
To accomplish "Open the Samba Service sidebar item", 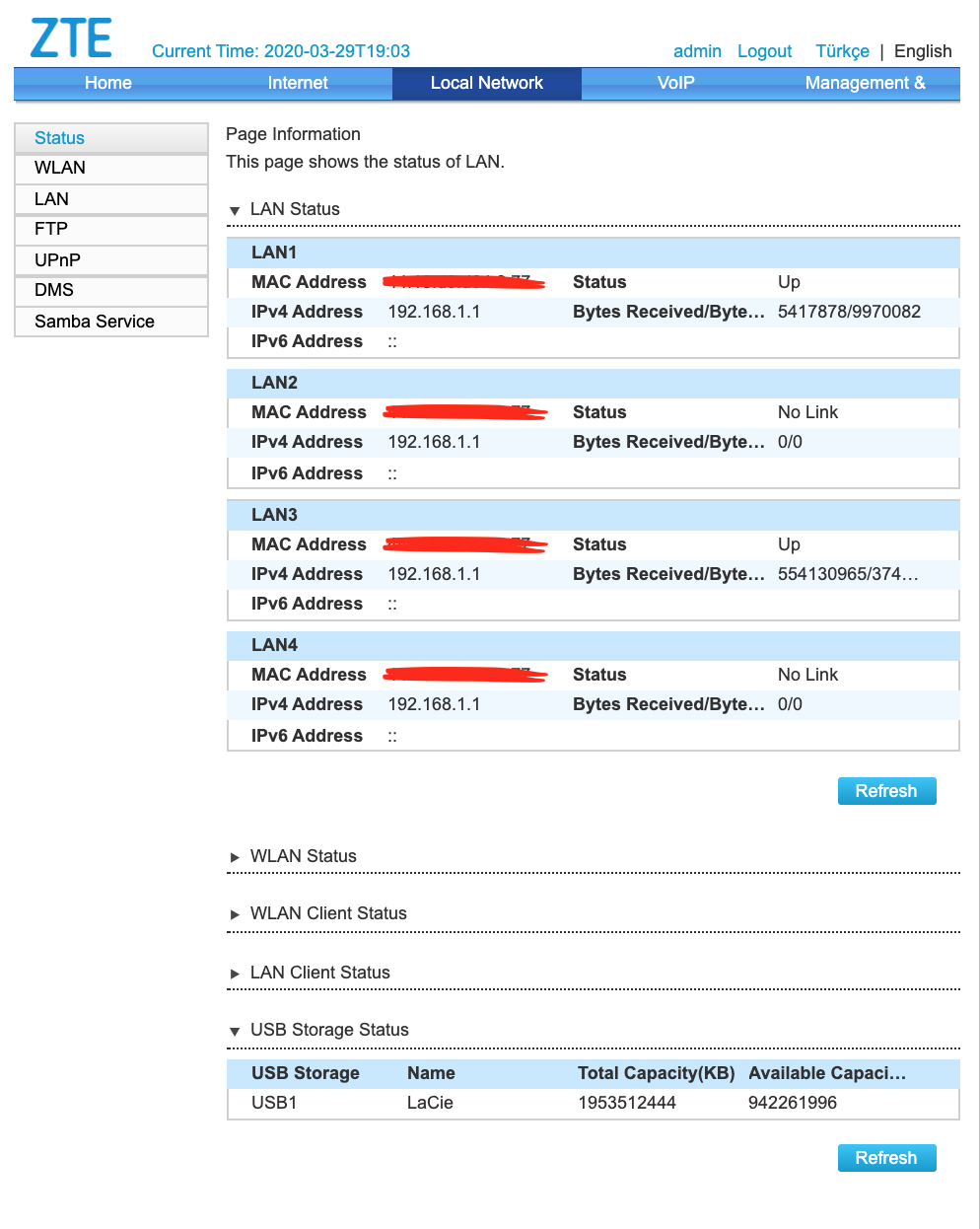I will click(x=111, y=322).
